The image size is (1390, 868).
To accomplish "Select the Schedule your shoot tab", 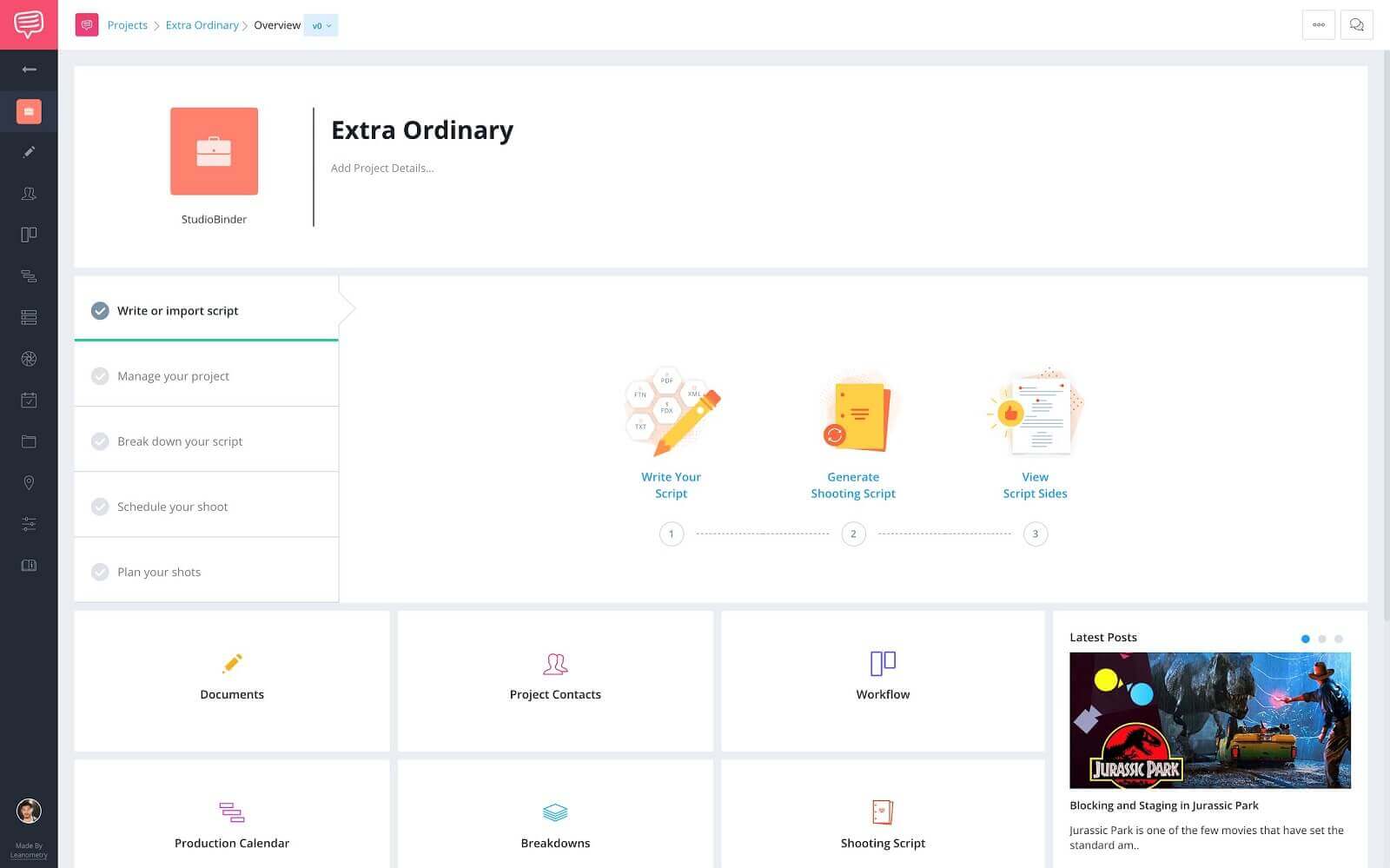I will click(x=207, y=505).
